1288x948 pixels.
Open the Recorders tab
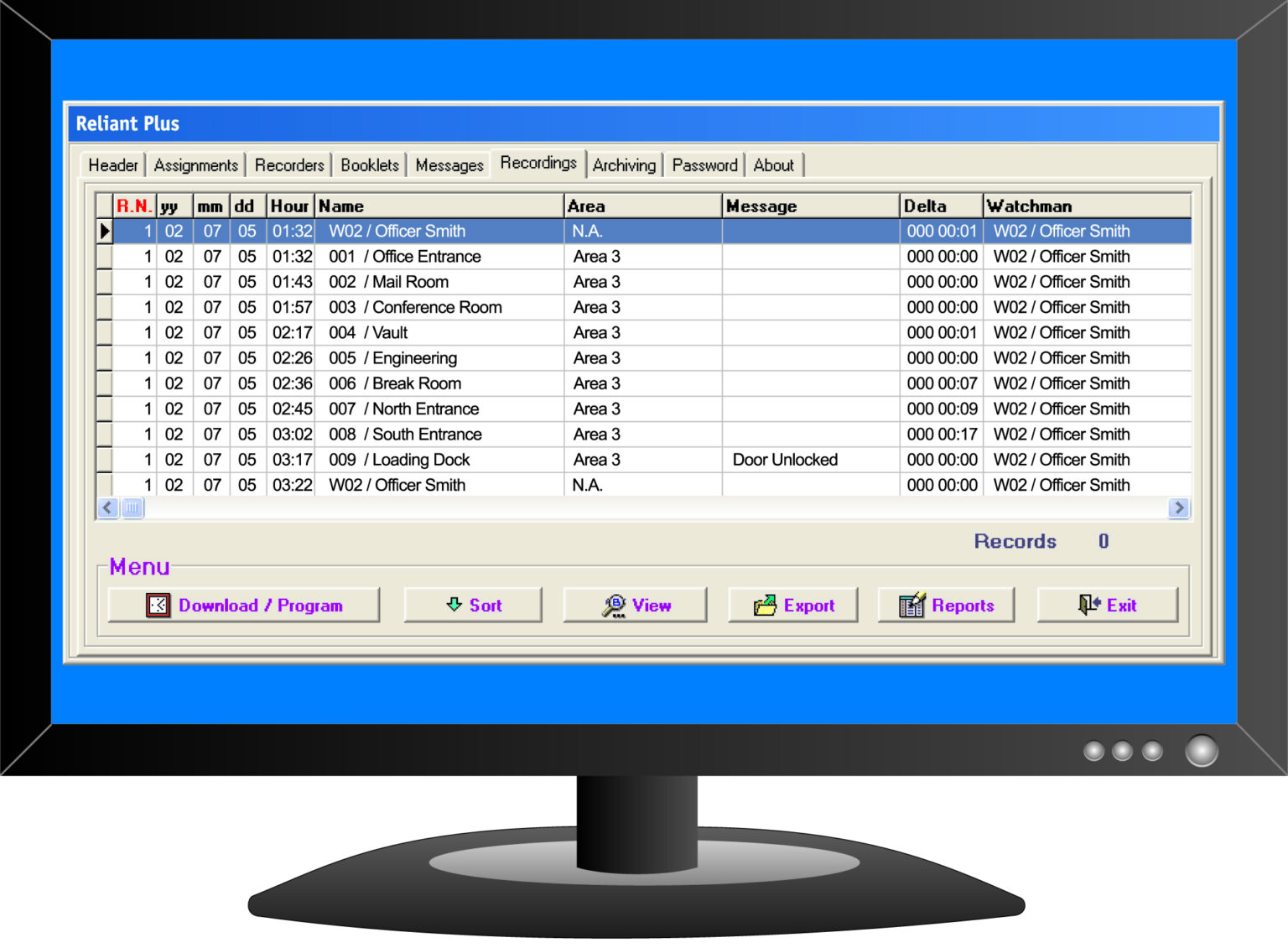pyautogui.click(x=289, y=165)
